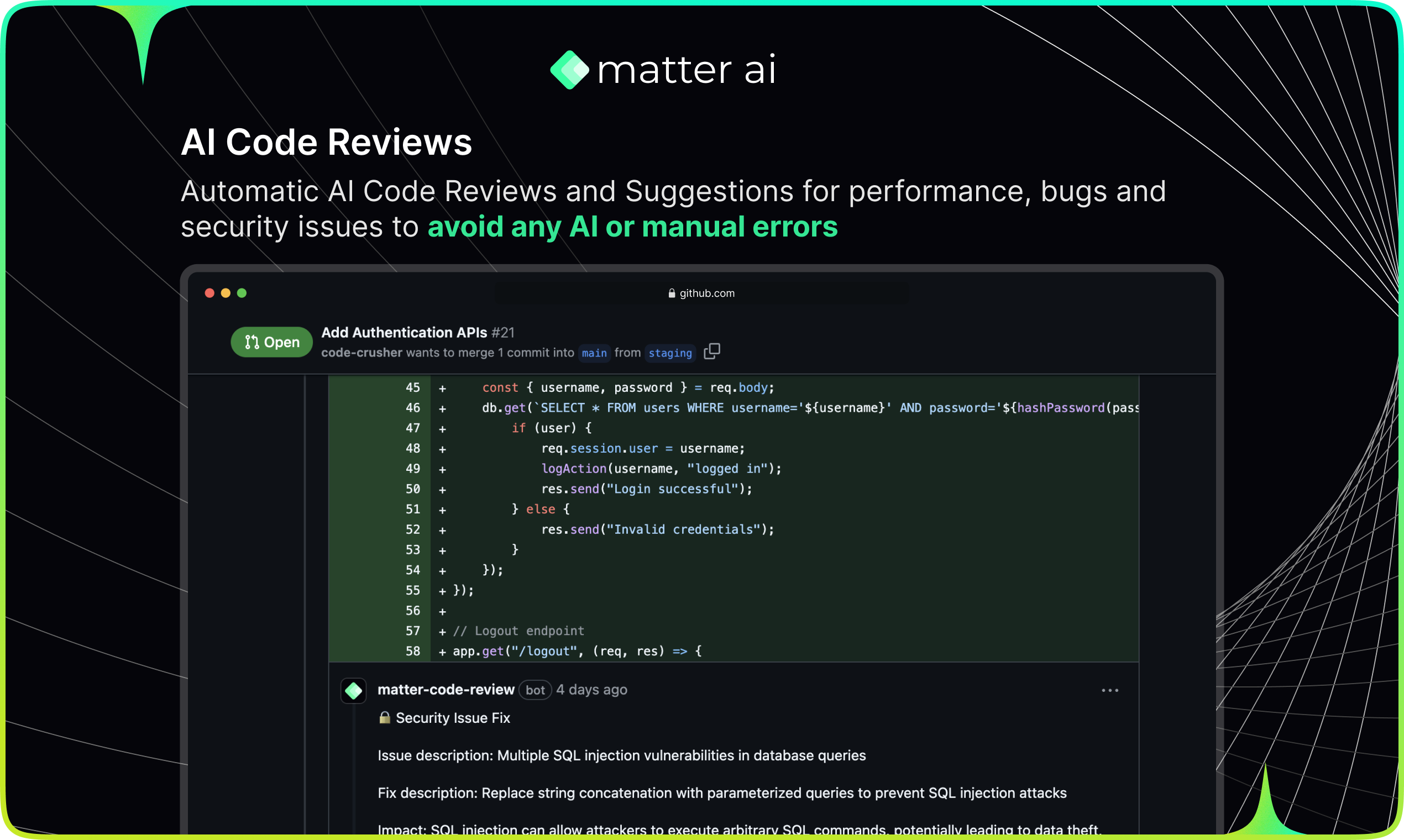This screenshot has width=1404, height=840.
Task: Click line number 46 in the diff
Action: click(x=413, y=407)
